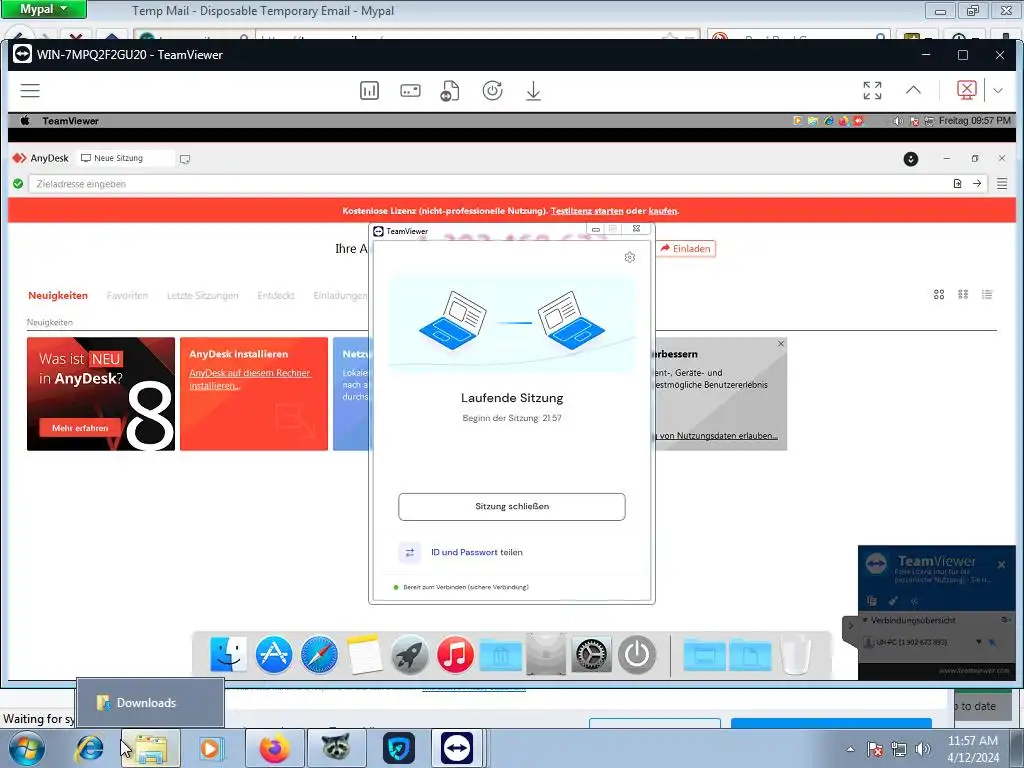Click the 'Sitzung schließen' button
The height and width of the screenshot is (768, 1024).
pyautogui.click(x=511, y=507)
